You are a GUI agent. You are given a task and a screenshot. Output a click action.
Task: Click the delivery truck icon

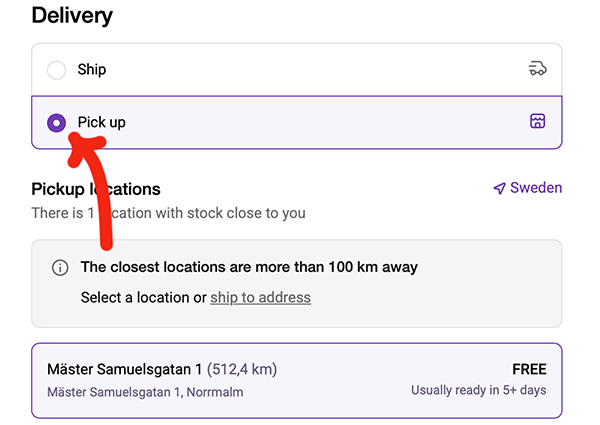pos(537,69)
